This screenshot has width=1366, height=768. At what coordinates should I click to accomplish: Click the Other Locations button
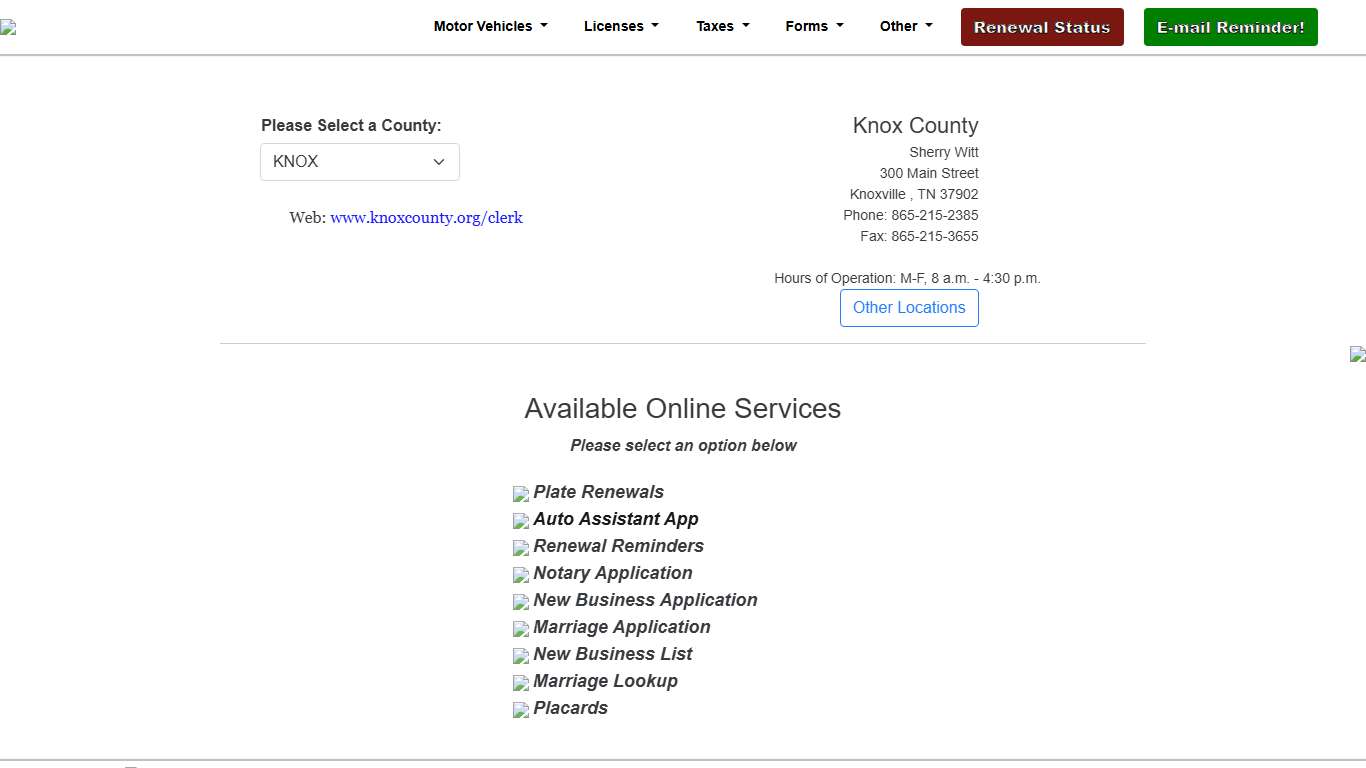[909, 308]
